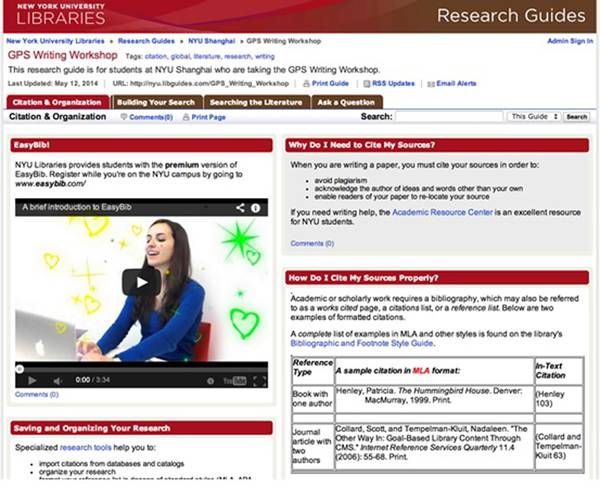Screen dimensions: 600x488
Task: Open video settings gear icon
Action: [x=212, y=380]
